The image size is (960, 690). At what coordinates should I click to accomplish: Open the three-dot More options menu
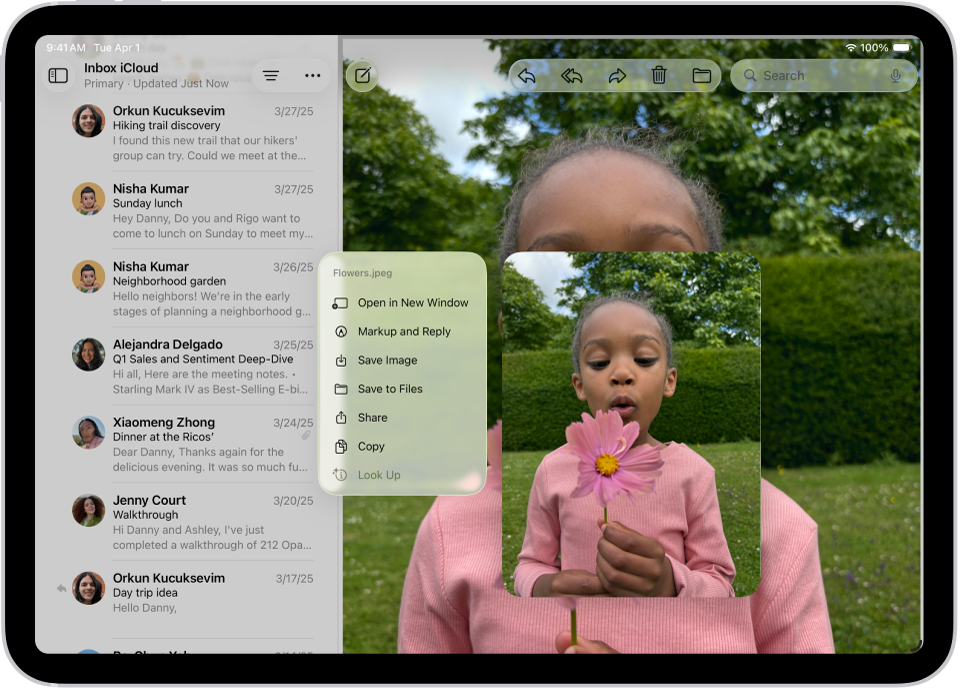(313, 76)
